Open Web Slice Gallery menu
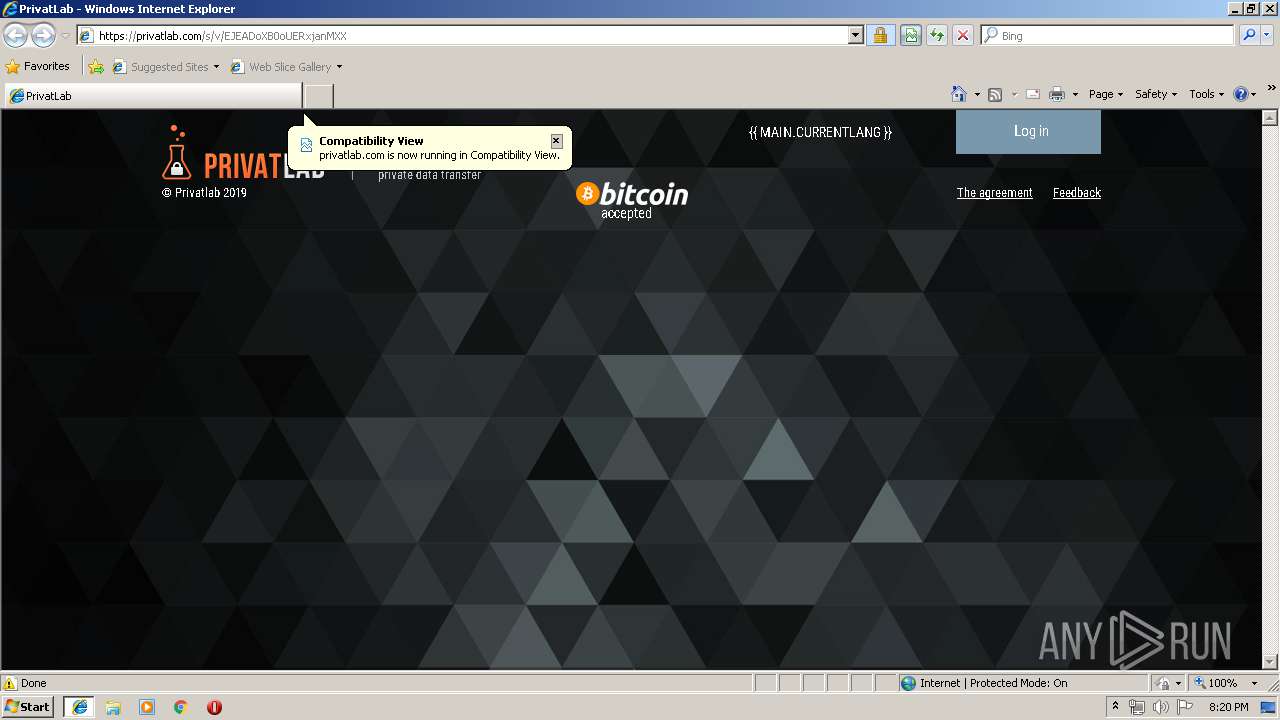 (286, 67)
